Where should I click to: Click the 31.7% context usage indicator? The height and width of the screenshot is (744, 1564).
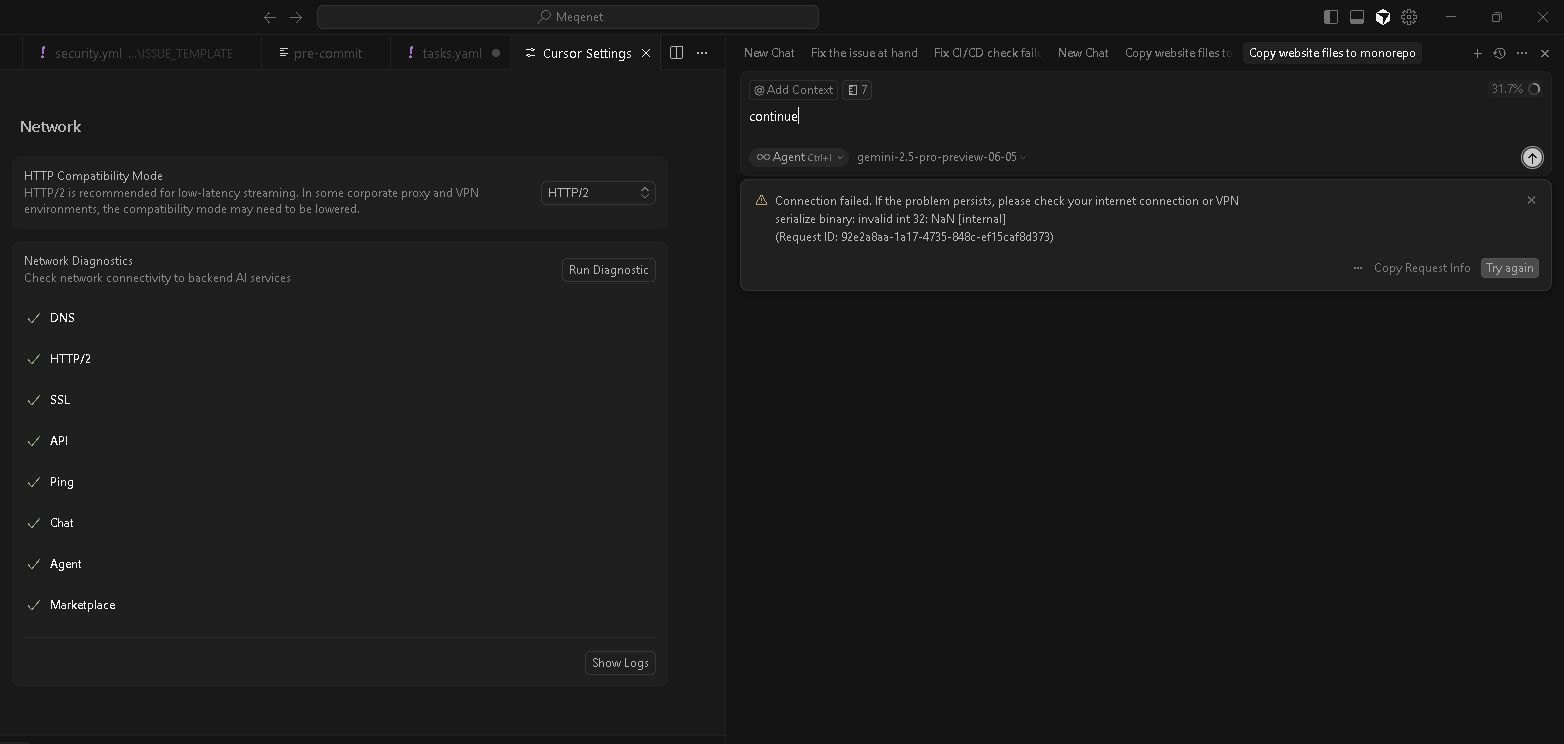(1513, 89)
